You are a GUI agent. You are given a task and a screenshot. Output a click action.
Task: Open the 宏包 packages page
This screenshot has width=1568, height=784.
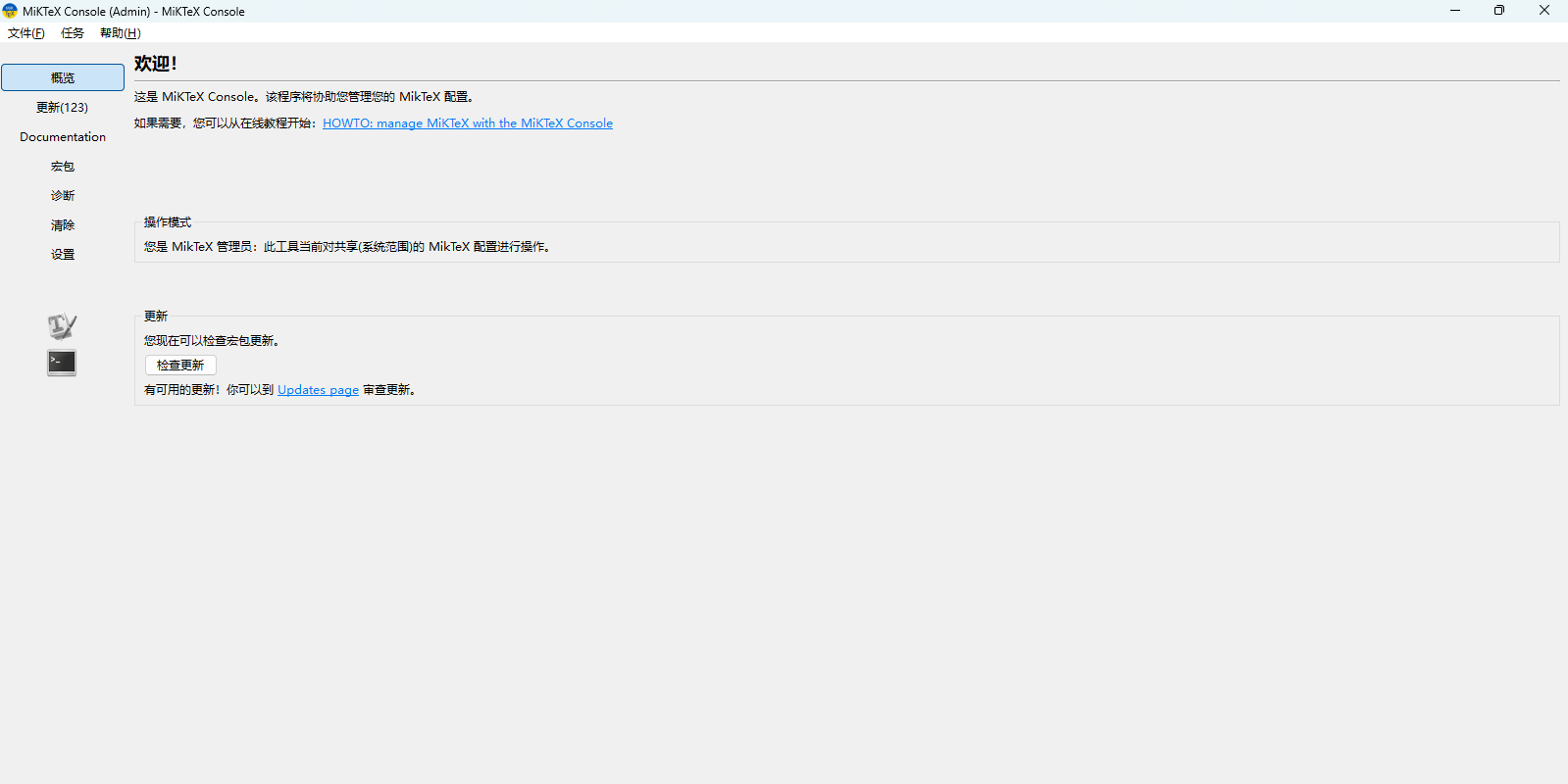click(63, 167)
